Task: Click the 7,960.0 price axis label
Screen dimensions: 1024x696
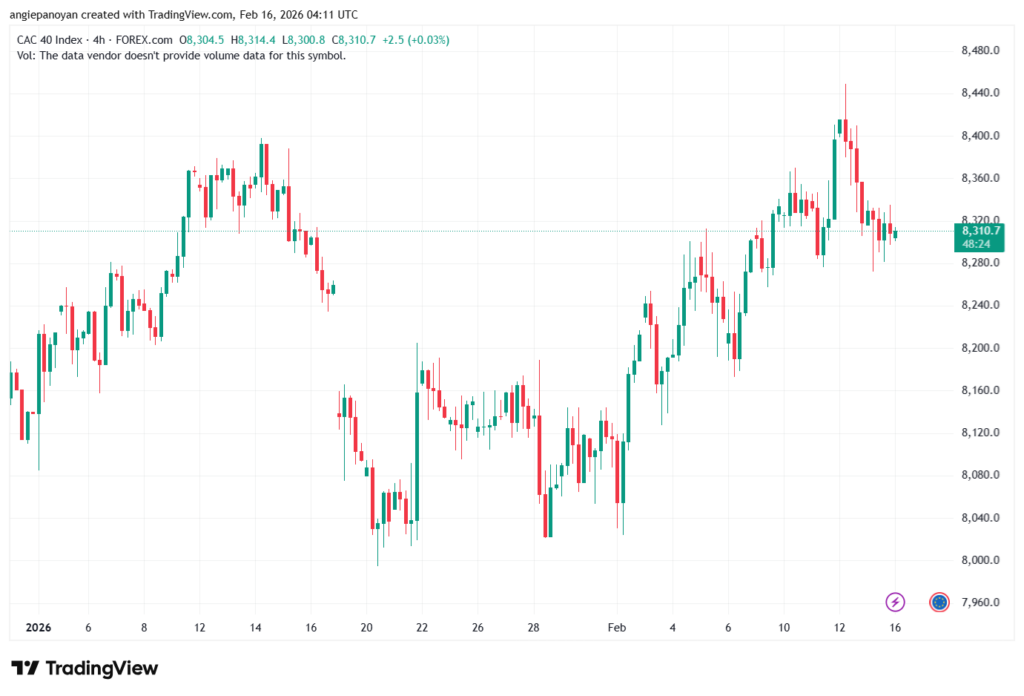Action: click(x=980, y=602)
